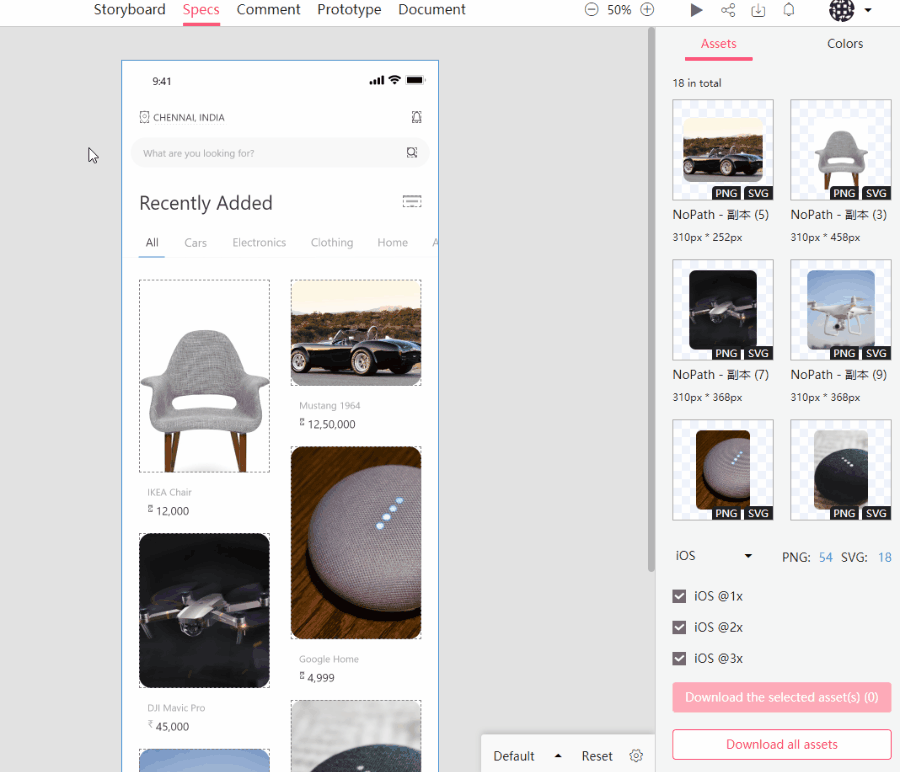
Task: Click the DJI Mavic Pro image in mockup
Action: (x=204, y=610)
